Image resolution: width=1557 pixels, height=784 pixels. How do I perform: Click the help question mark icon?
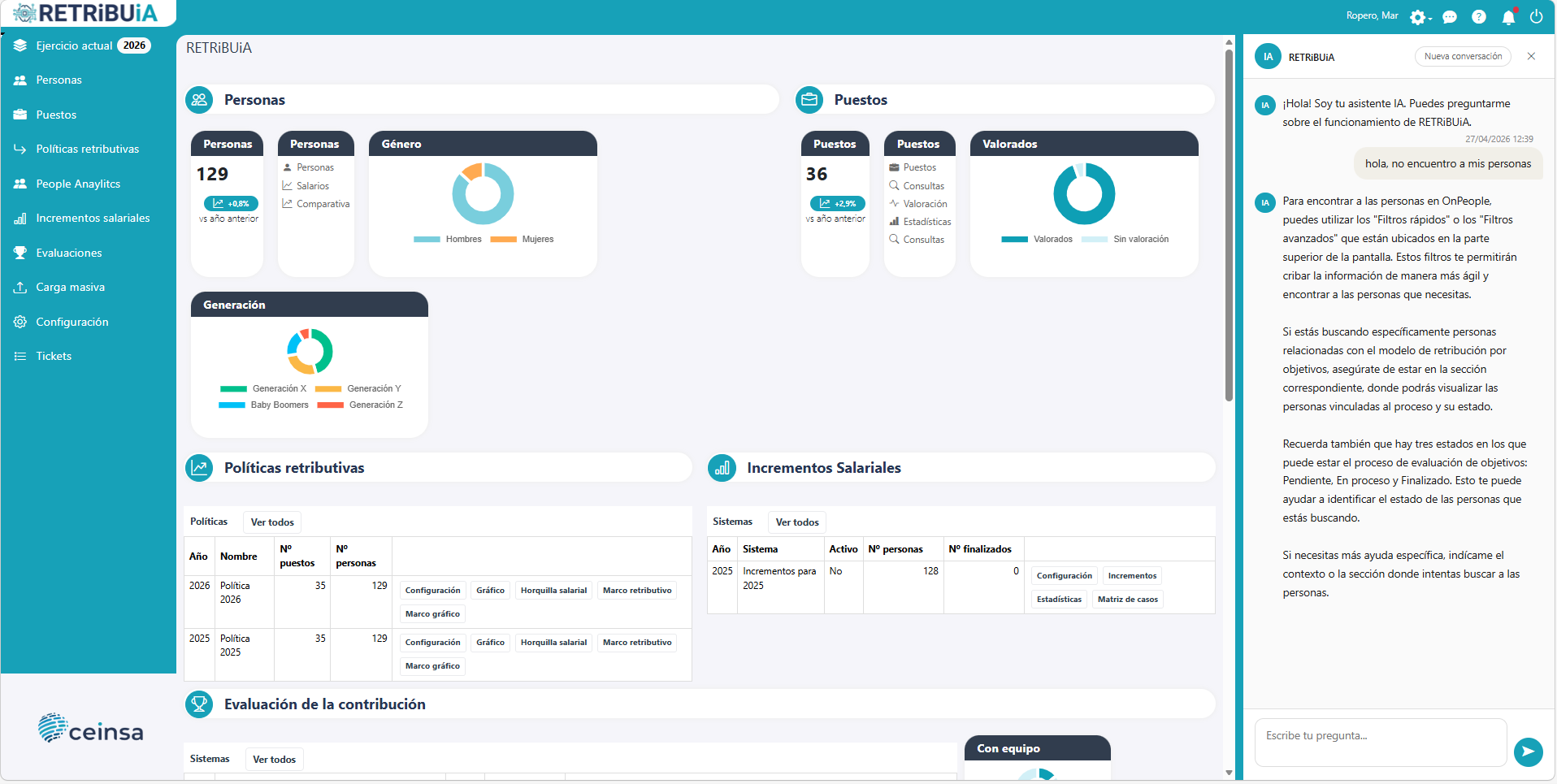(x=1479, y=17)
